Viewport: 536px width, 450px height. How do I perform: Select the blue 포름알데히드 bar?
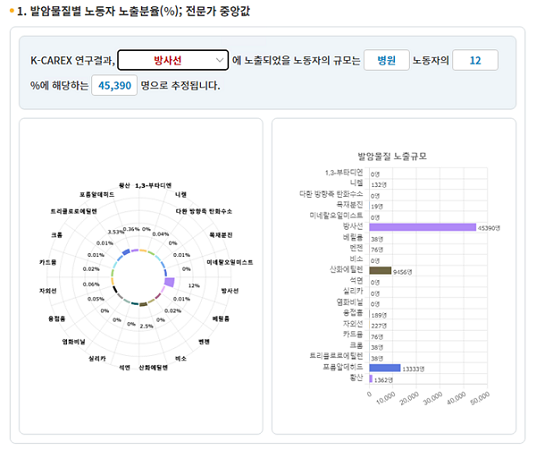(385, 368)
